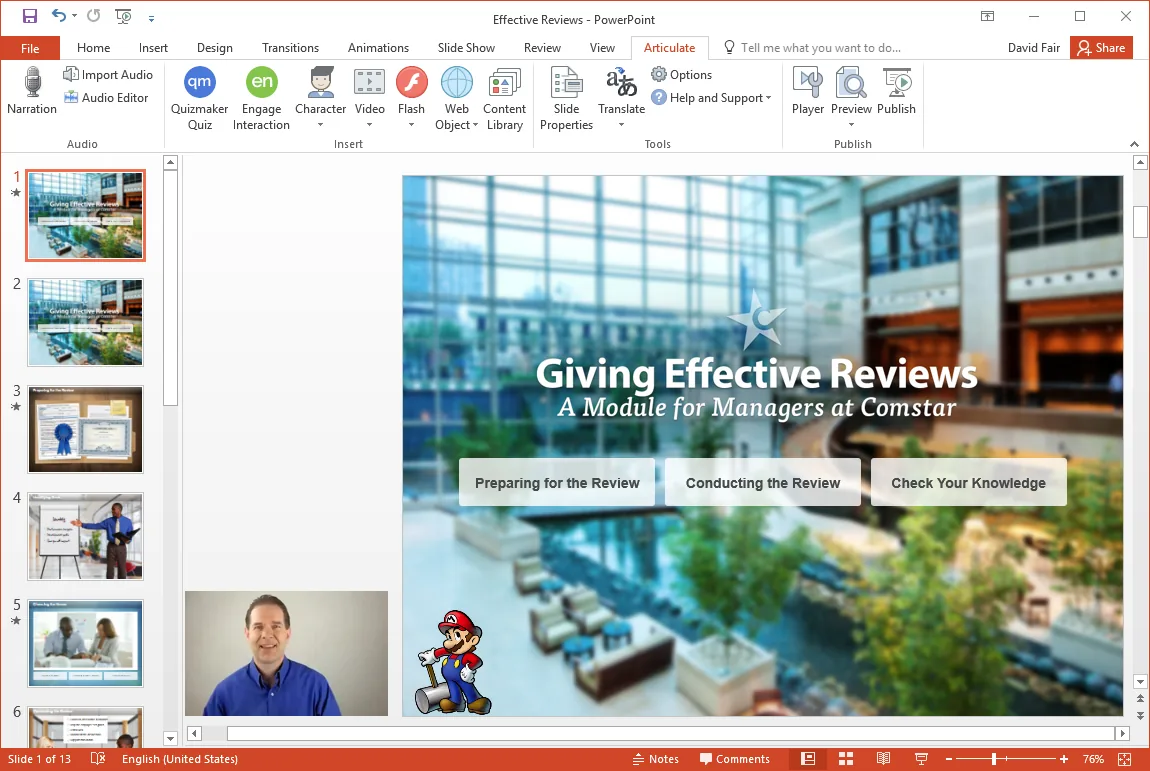1150x771 pixels.
Task: Expand the Video dropdown arrow
Action: click(370, 125)
